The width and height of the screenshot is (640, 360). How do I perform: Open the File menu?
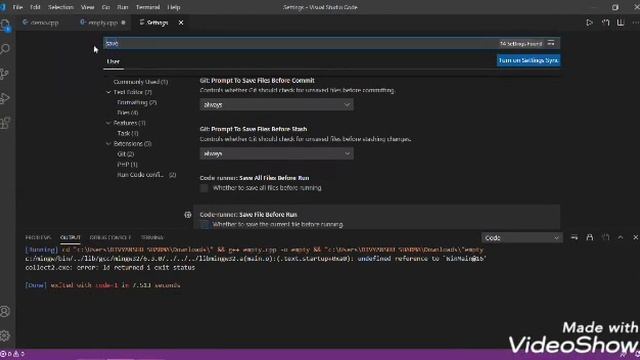pos(18,7)
